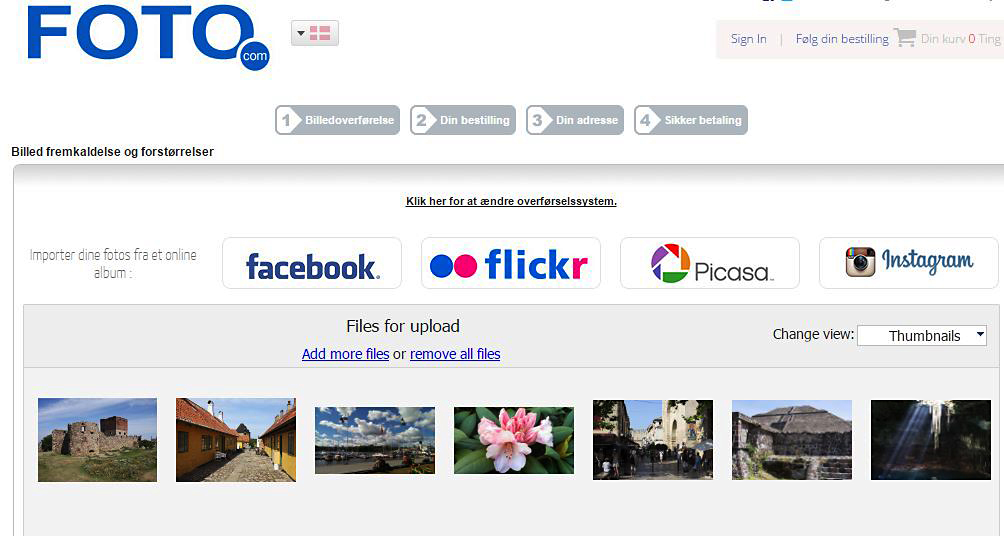Image resolution: width=1004 pixels, height=536 pixels.
Task: Expand the Change view Thumbnails dropdown
Action: [922, 336]
